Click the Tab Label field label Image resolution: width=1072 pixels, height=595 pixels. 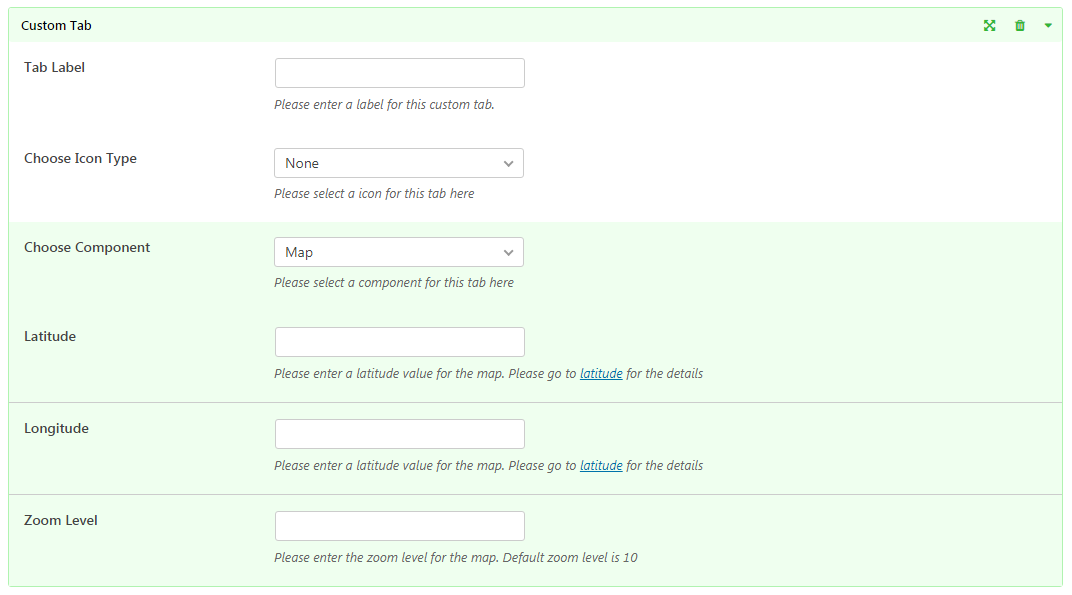(55, 67)
